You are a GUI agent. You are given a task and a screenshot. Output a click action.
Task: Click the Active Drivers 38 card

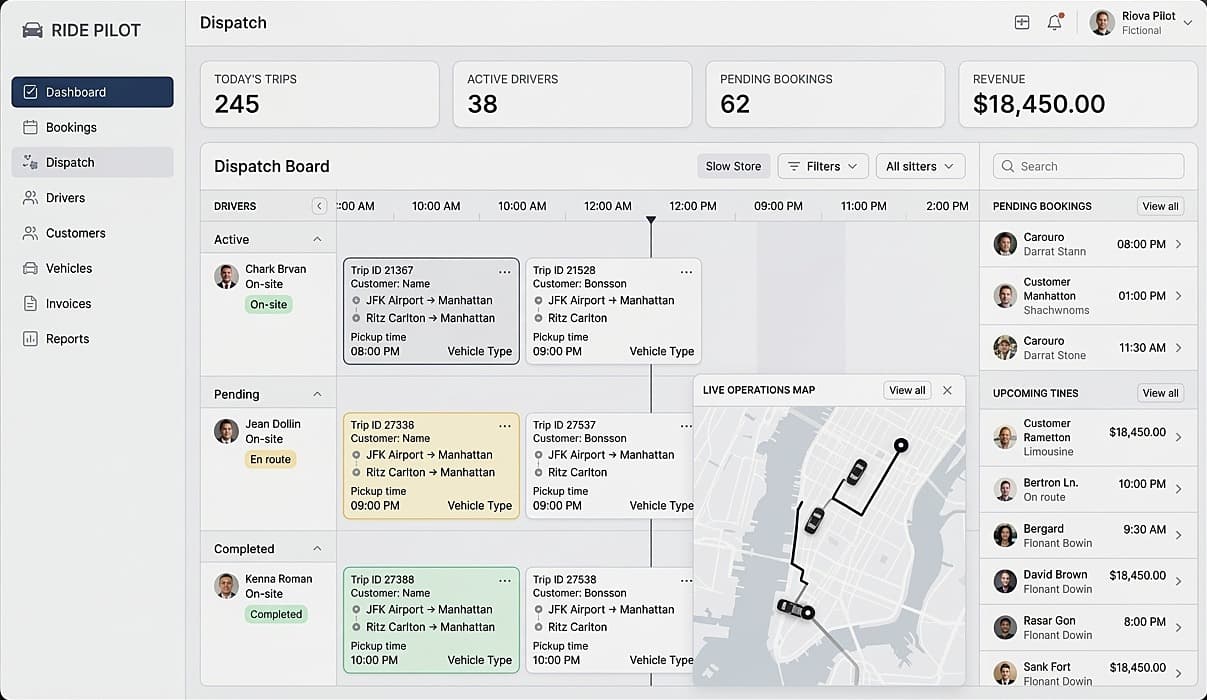click(572, 94)
